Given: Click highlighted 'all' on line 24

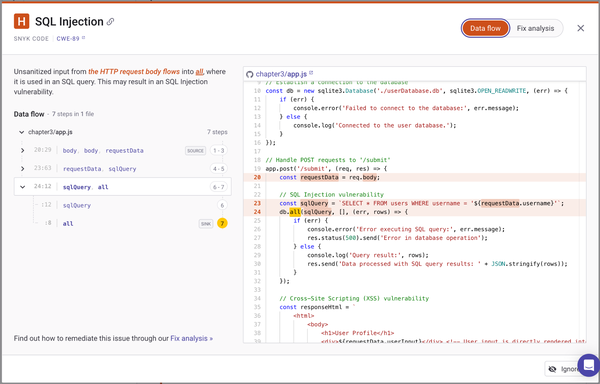Looking at the screenshot, I should (x=295, y=212).
